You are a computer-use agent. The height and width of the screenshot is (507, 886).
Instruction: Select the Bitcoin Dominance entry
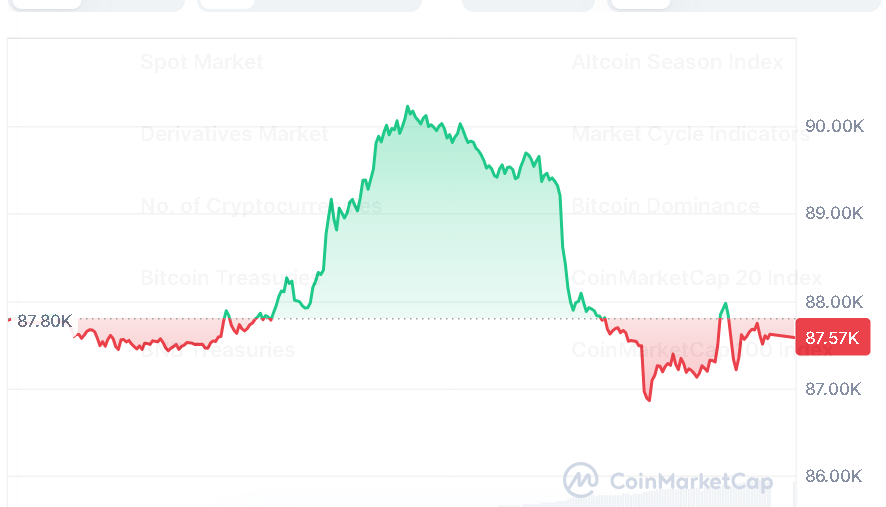click(665, 206)
